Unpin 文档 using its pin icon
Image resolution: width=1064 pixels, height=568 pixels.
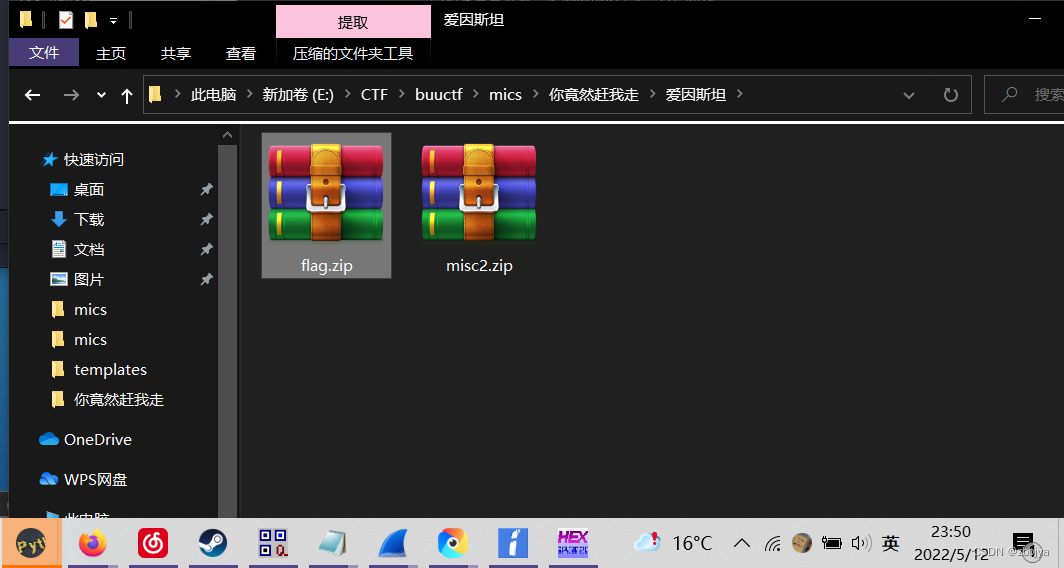207,249
